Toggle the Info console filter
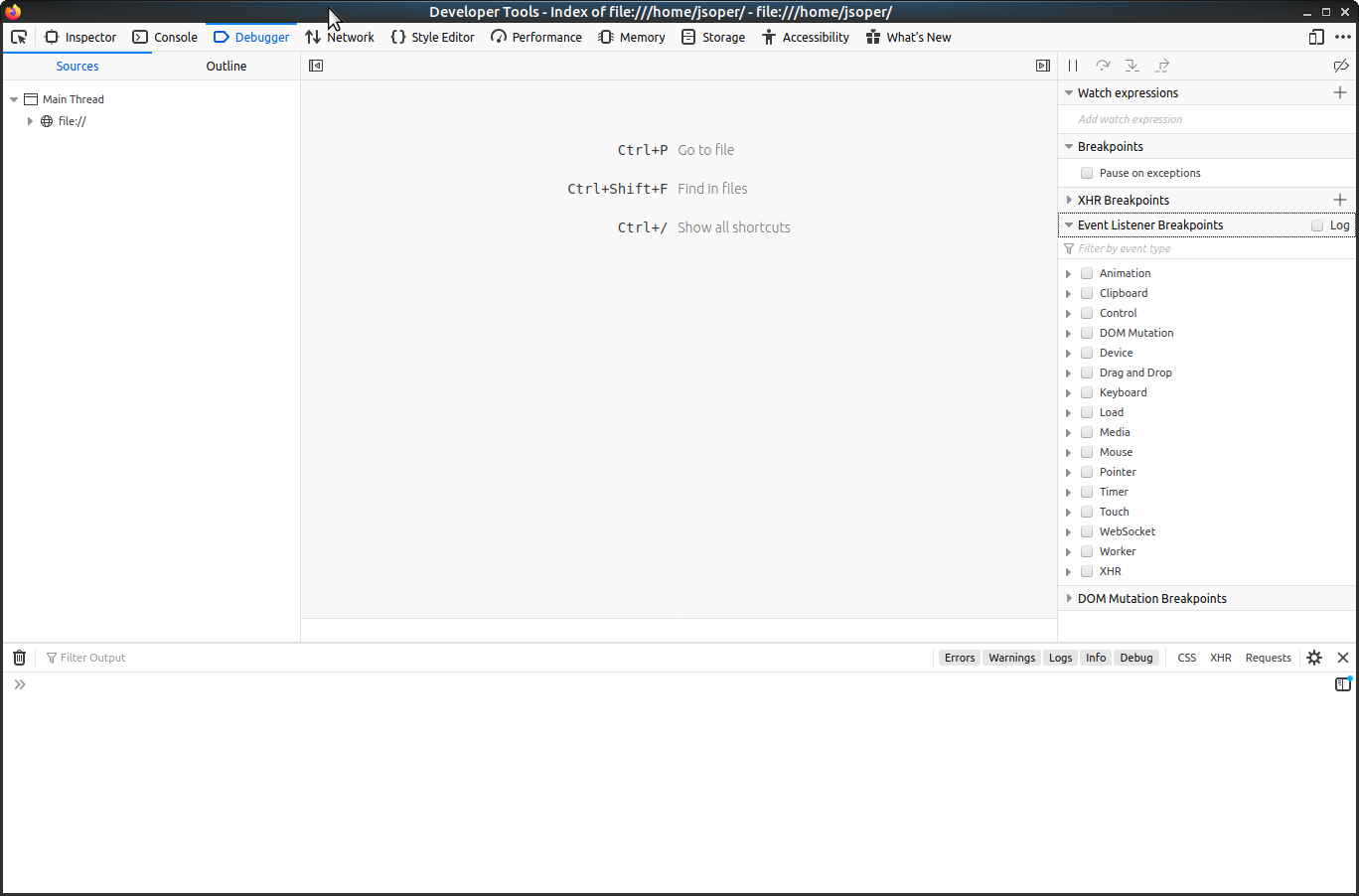1359x896 pixels. tap(1096, 658)
